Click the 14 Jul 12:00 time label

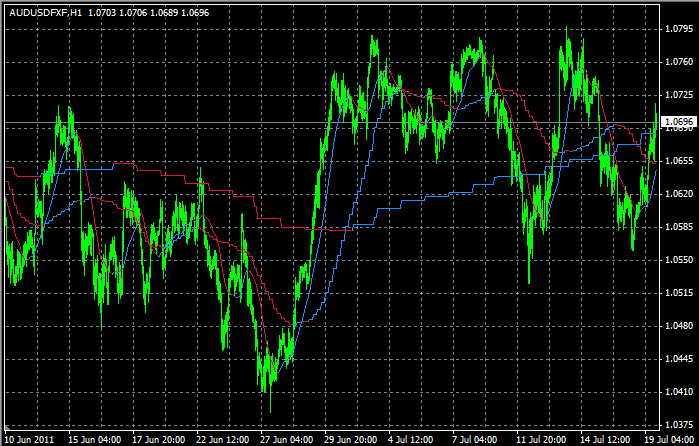tap(605, 440)
